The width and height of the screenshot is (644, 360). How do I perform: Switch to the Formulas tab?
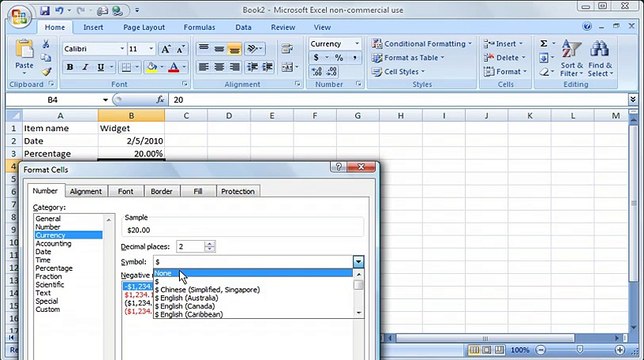[199, 28]
